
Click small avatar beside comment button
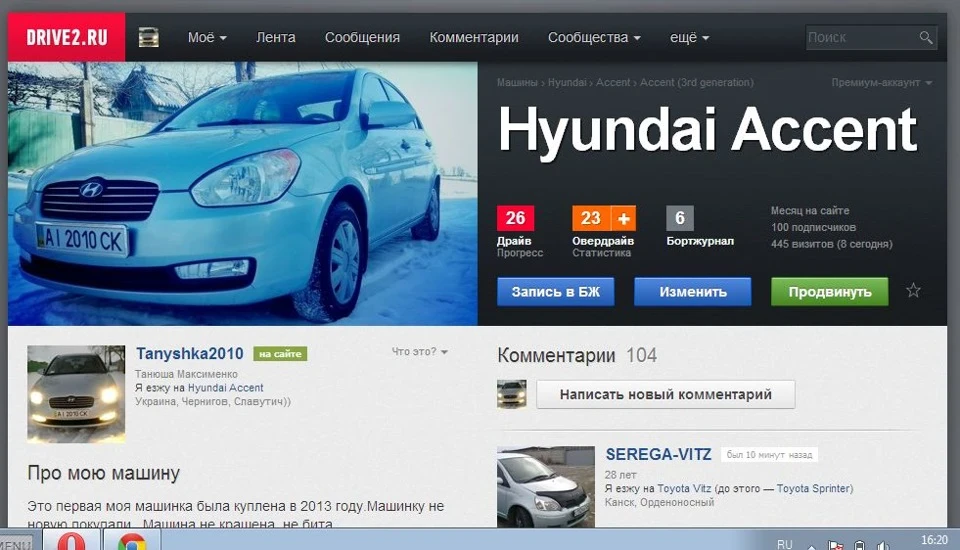click(511, 394)
